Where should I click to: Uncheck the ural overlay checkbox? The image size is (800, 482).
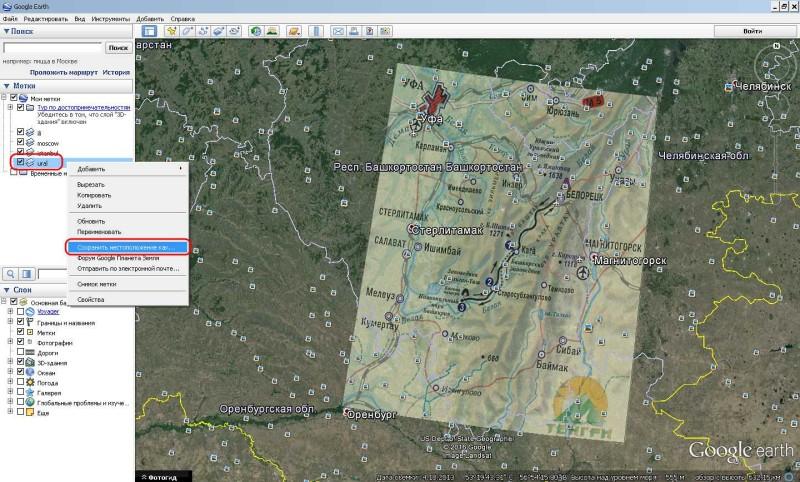20,162
